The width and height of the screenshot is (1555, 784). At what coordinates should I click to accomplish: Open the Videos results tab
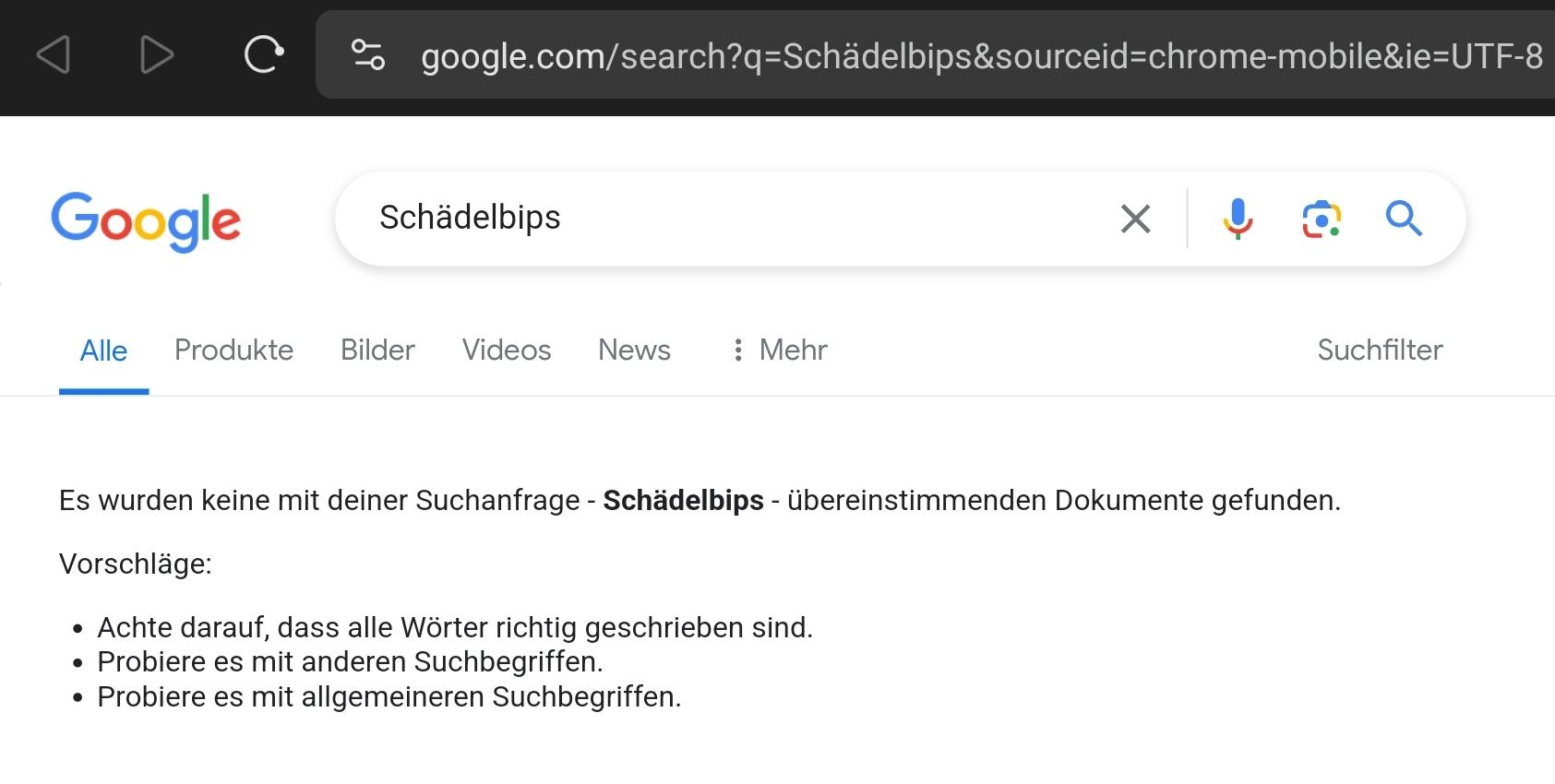tap(507, 350)
